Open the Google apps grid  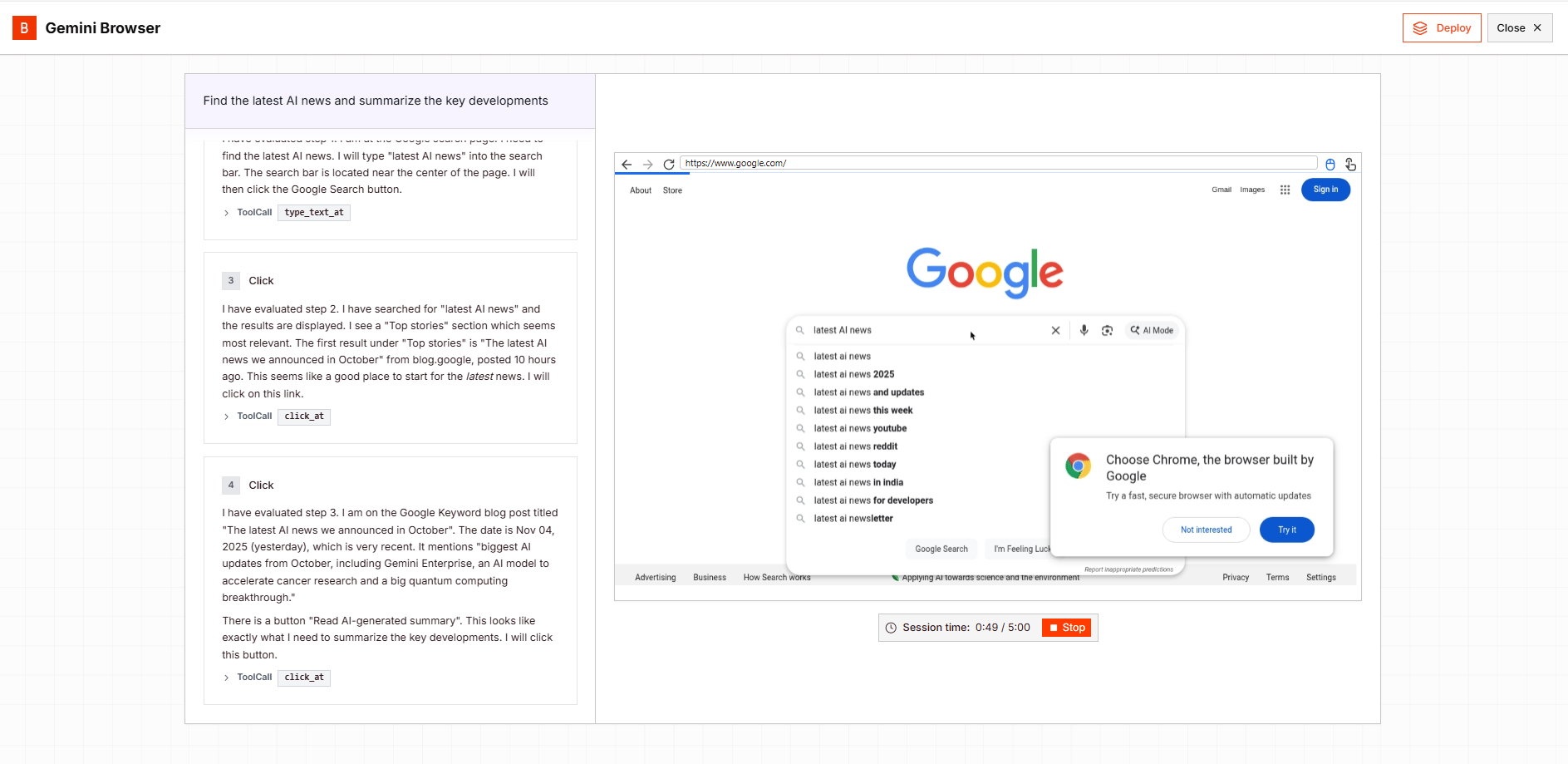point(1285,190)
